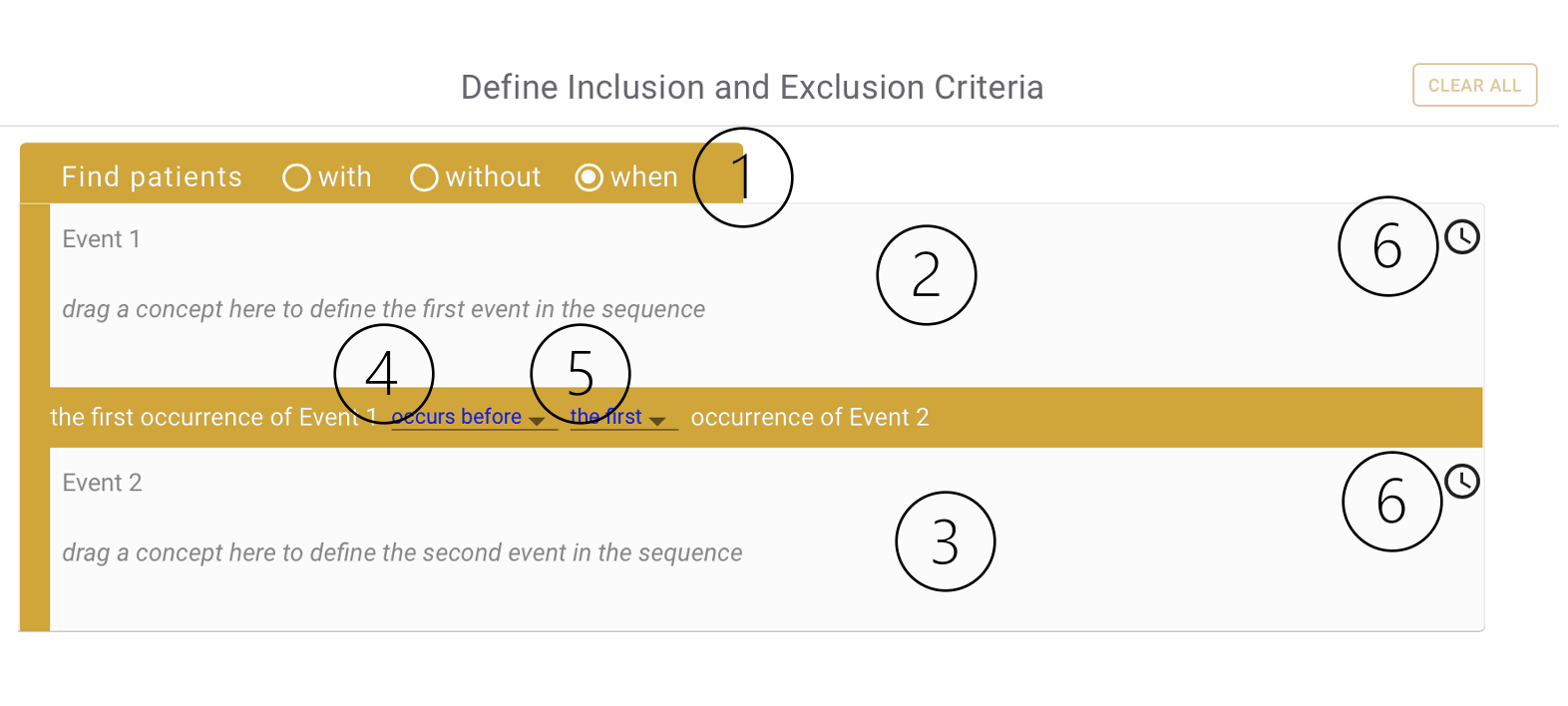Click the circled 6 beside Event 2 clock
The image size is (1568, 706).
click(x=1391, y=502)
